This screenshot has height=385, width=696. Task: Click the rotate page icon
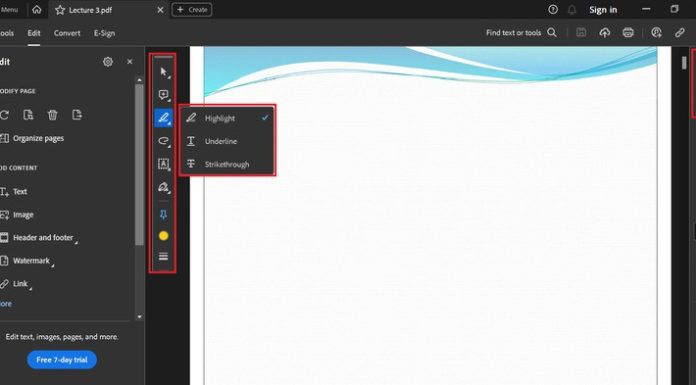pyautogui.click(x=4, y=115)
